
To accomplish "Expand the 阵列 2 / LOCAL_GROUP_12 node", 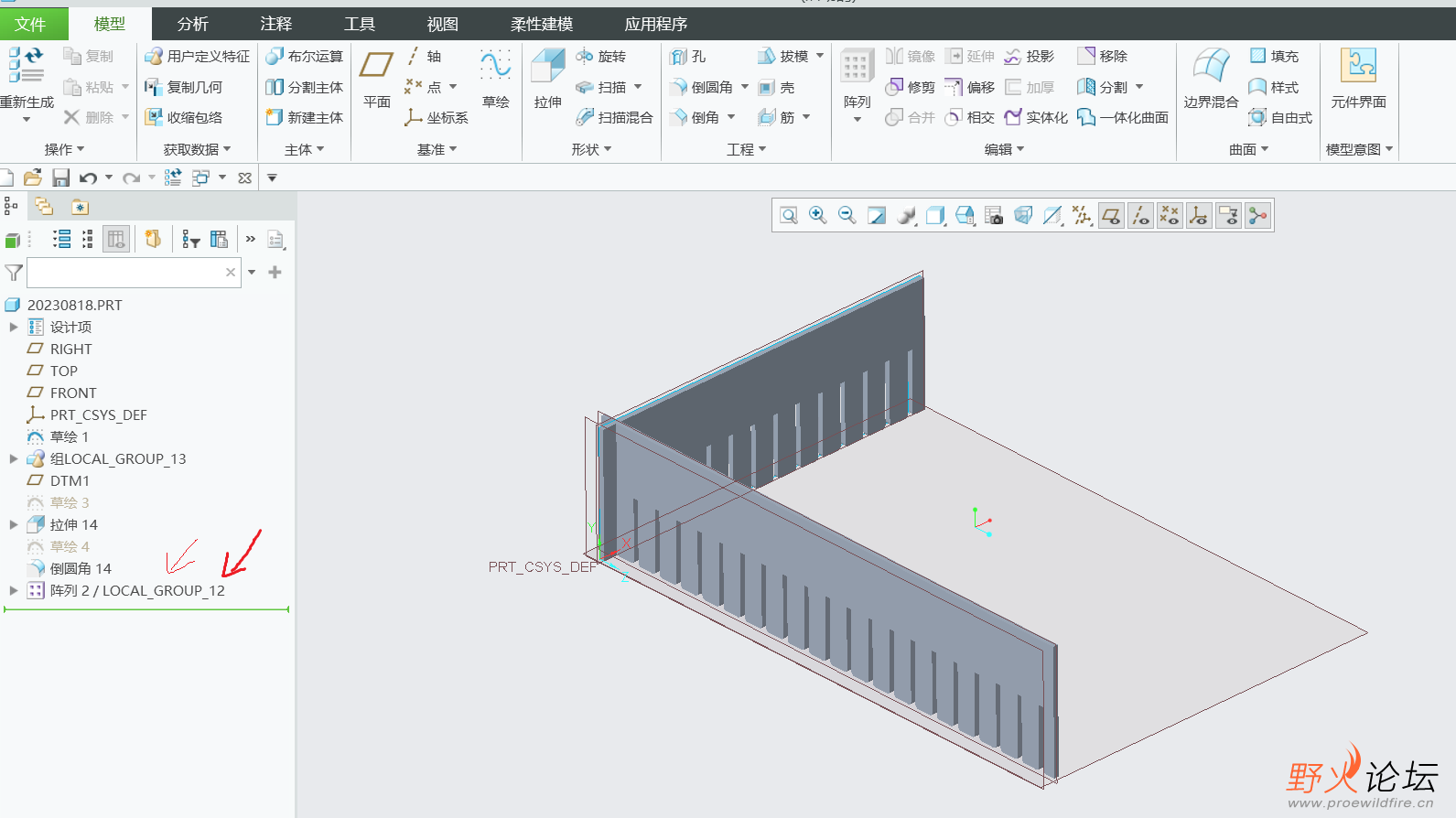I will [13, 590].
